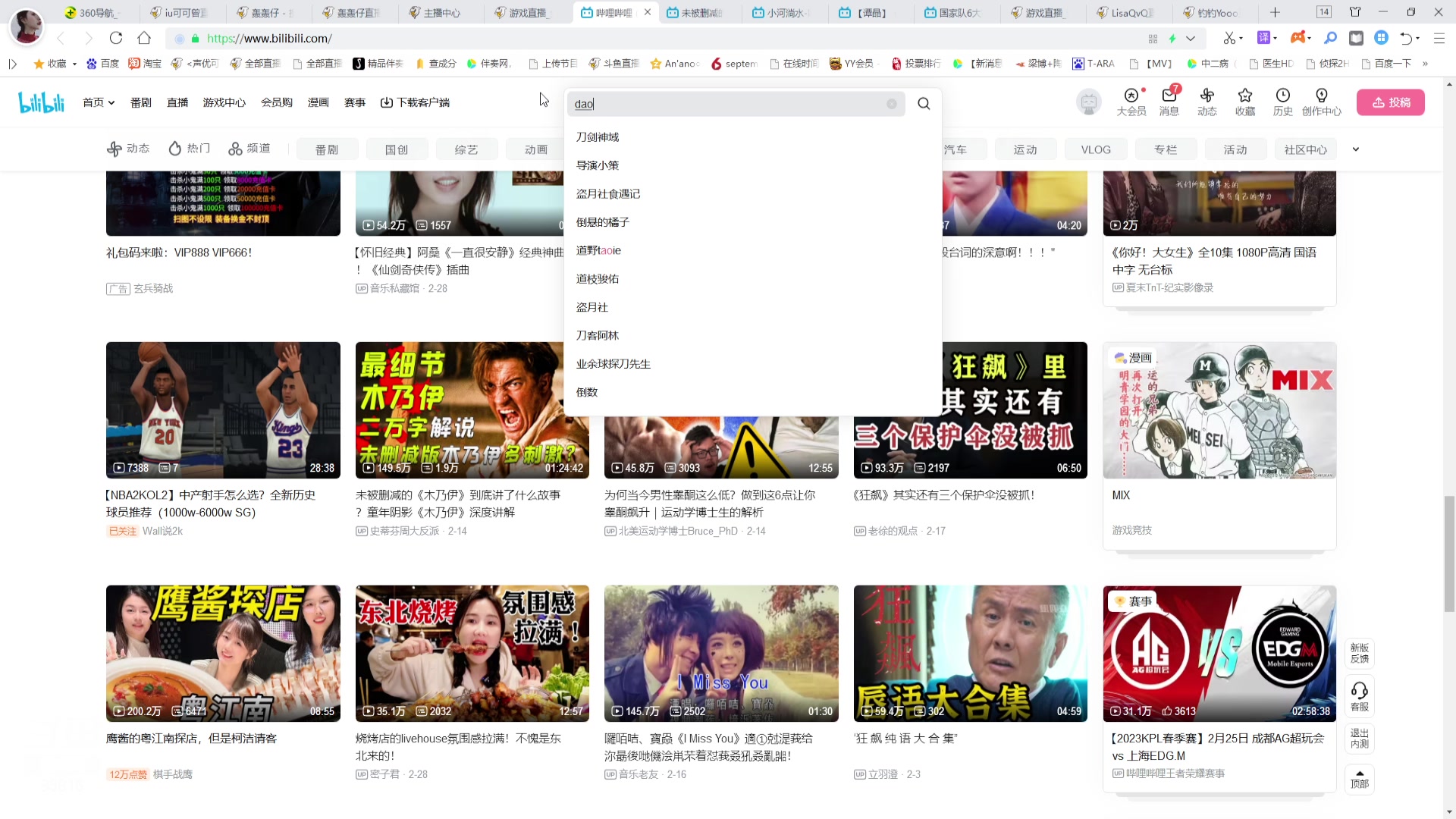This screenshot has width=1456, height=819.
Task: Open browser main menu icon
Action: 1439,38
